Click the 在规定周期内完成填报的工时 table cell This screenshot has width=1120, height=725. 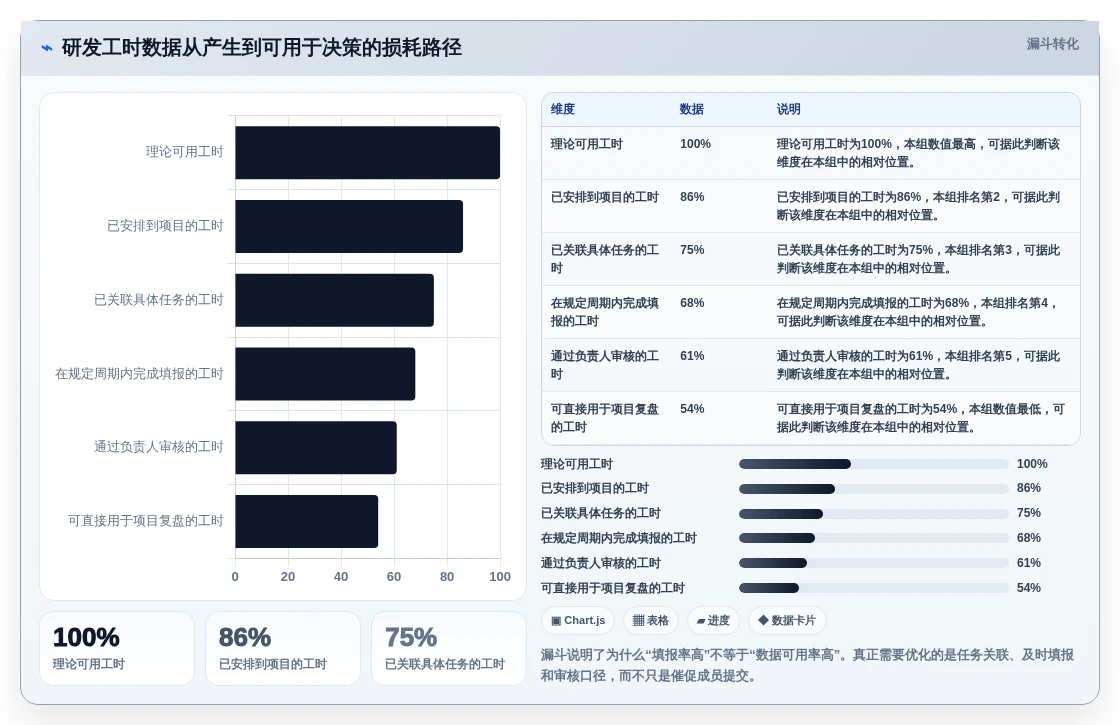click(x=605, y=312)
